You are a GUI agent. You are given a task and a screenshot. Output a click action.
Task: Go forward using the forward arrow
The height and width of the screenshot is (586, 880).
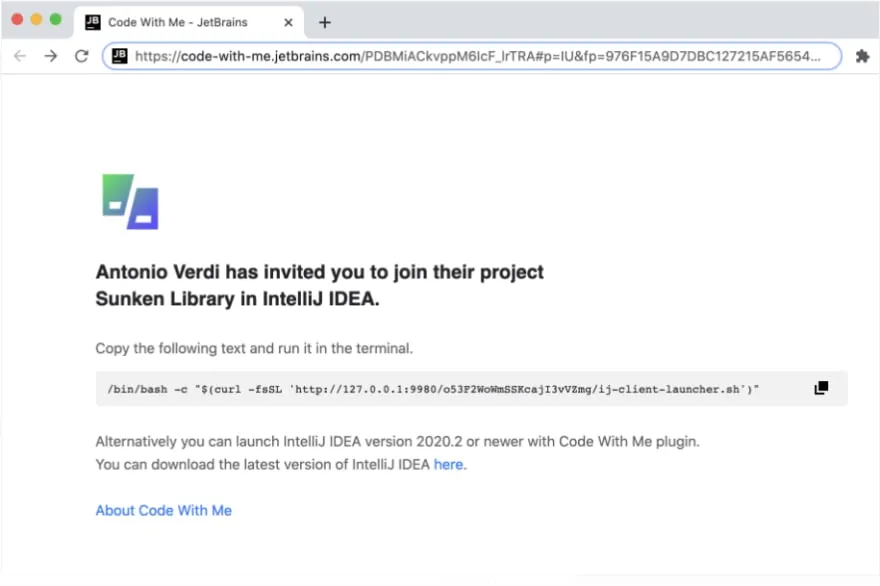51,56
